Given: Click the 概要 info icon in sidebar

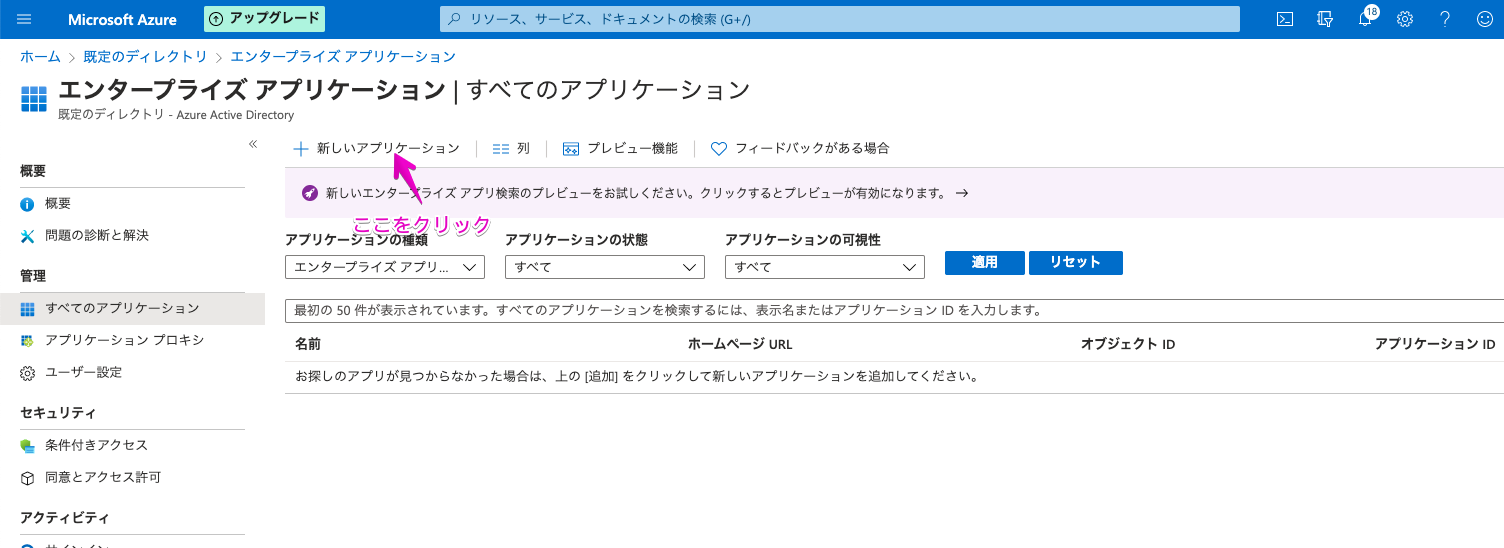Looking at the screenshot, I should [x=28, y=204].
